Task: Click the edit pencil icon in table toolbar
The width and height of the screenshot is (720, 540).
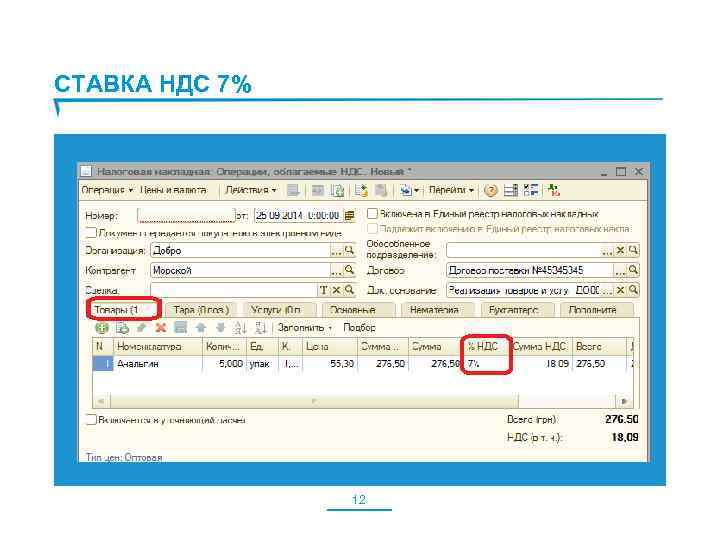Action: click(141, 328)
